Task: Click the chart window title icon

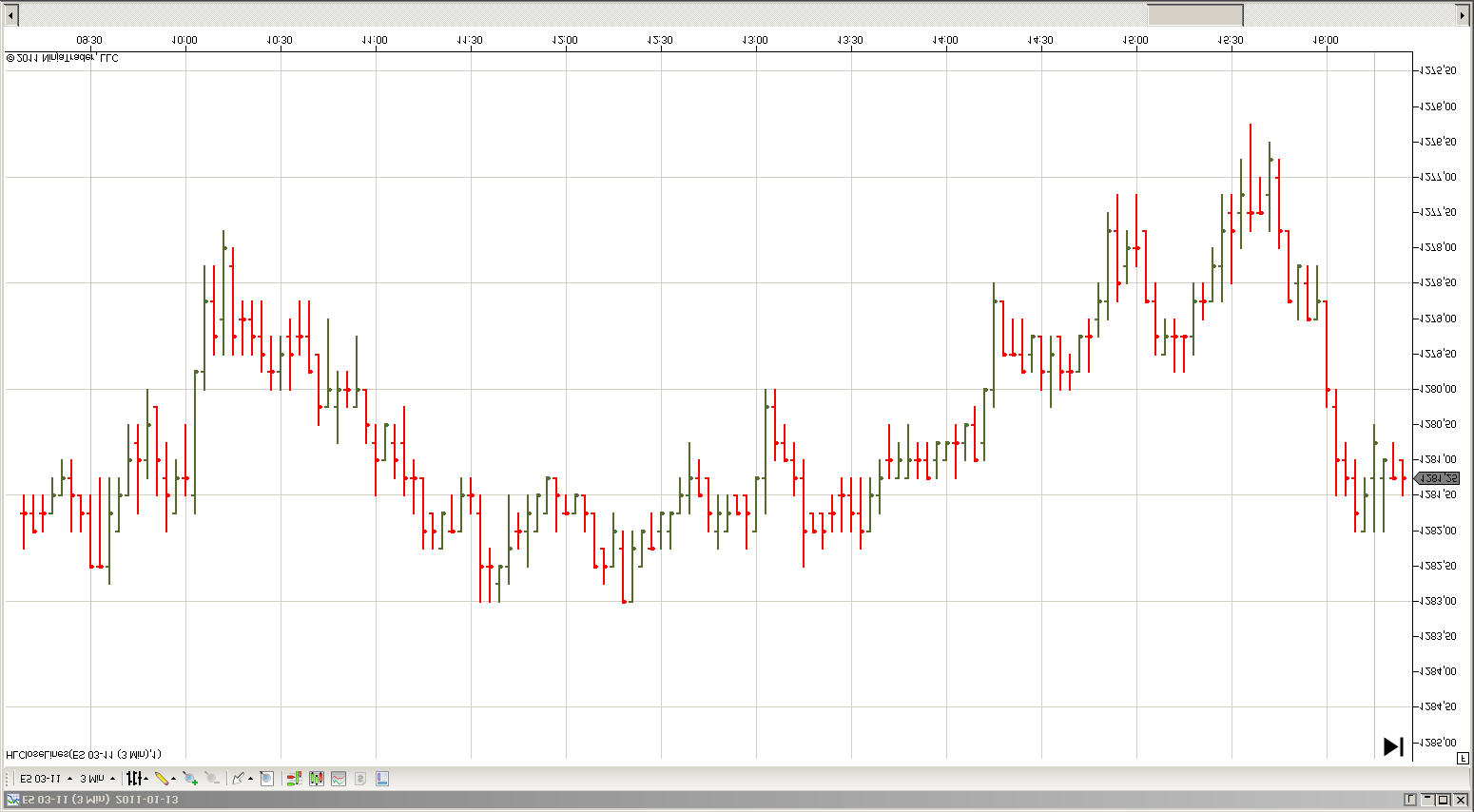Action: pyautogui.click(x=12, y=800)
